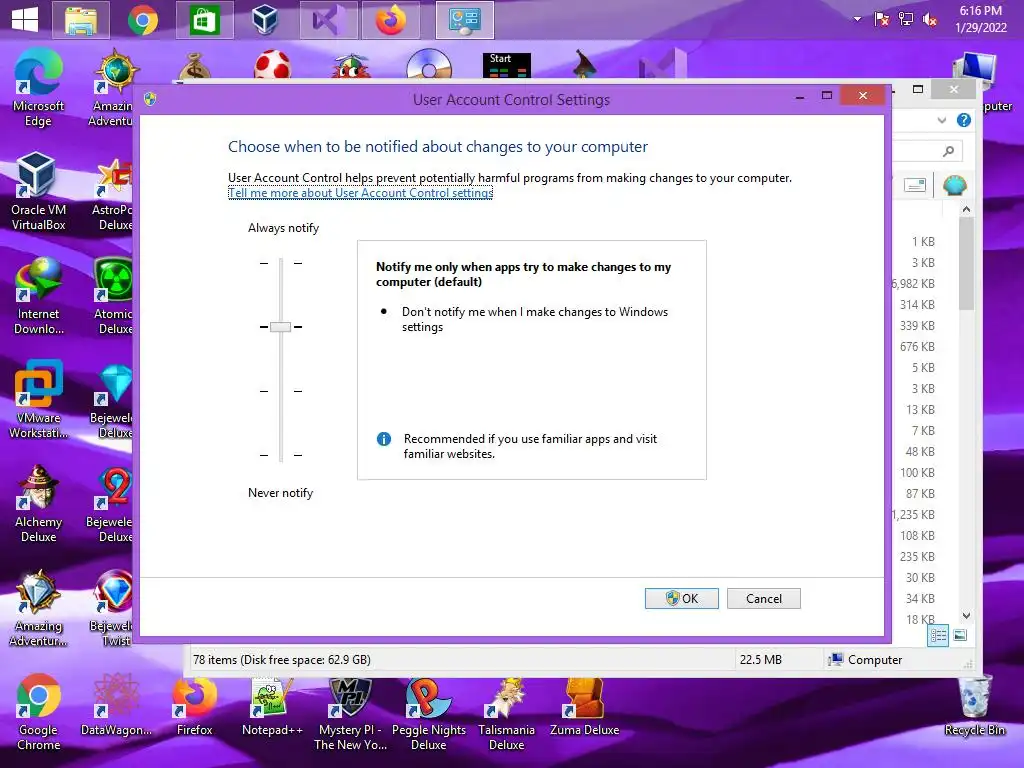Click the preview pane icon in Explorer toolbar
The image size is (1024, 768).
(915, 185)
